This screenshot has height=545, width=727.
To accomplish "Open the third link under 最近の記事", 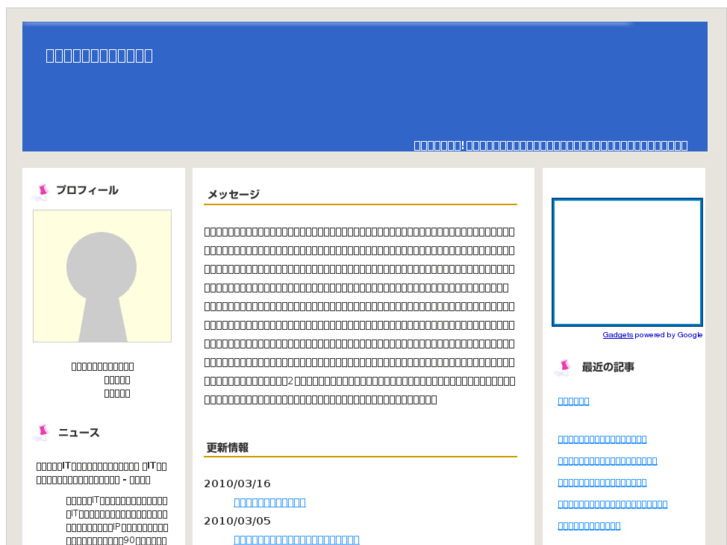I will (607, 461).
